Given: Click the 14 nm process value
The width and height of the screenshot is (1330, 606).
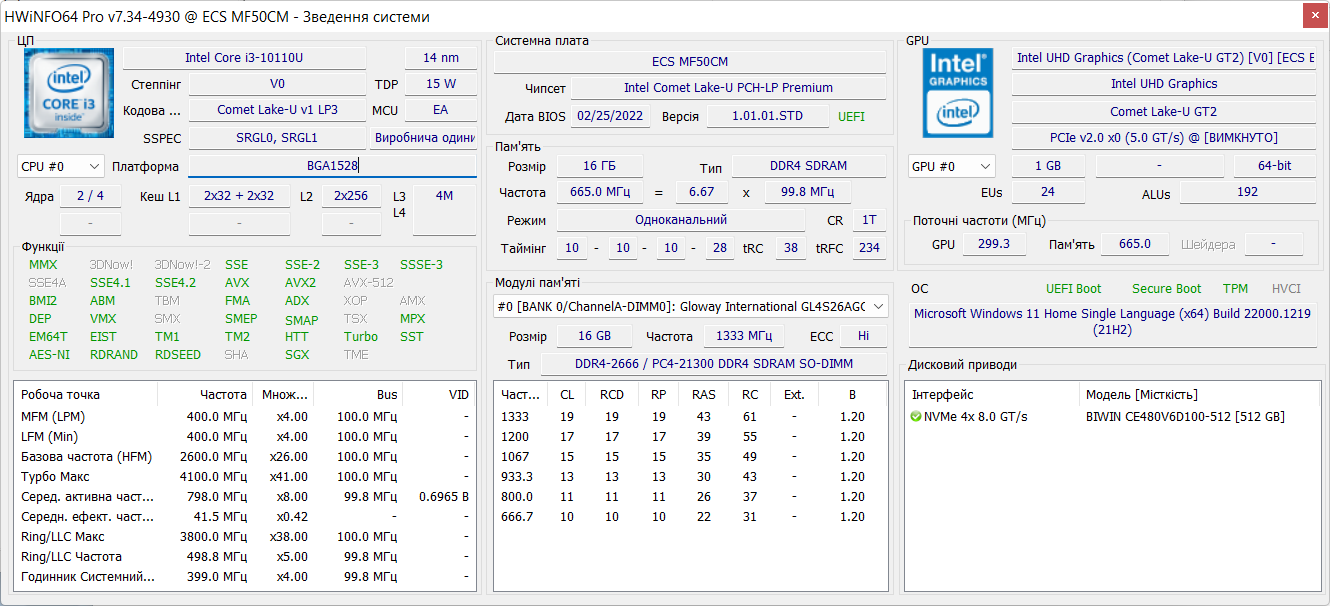Looking at the screenshot, I should click(x=441, y=58).
